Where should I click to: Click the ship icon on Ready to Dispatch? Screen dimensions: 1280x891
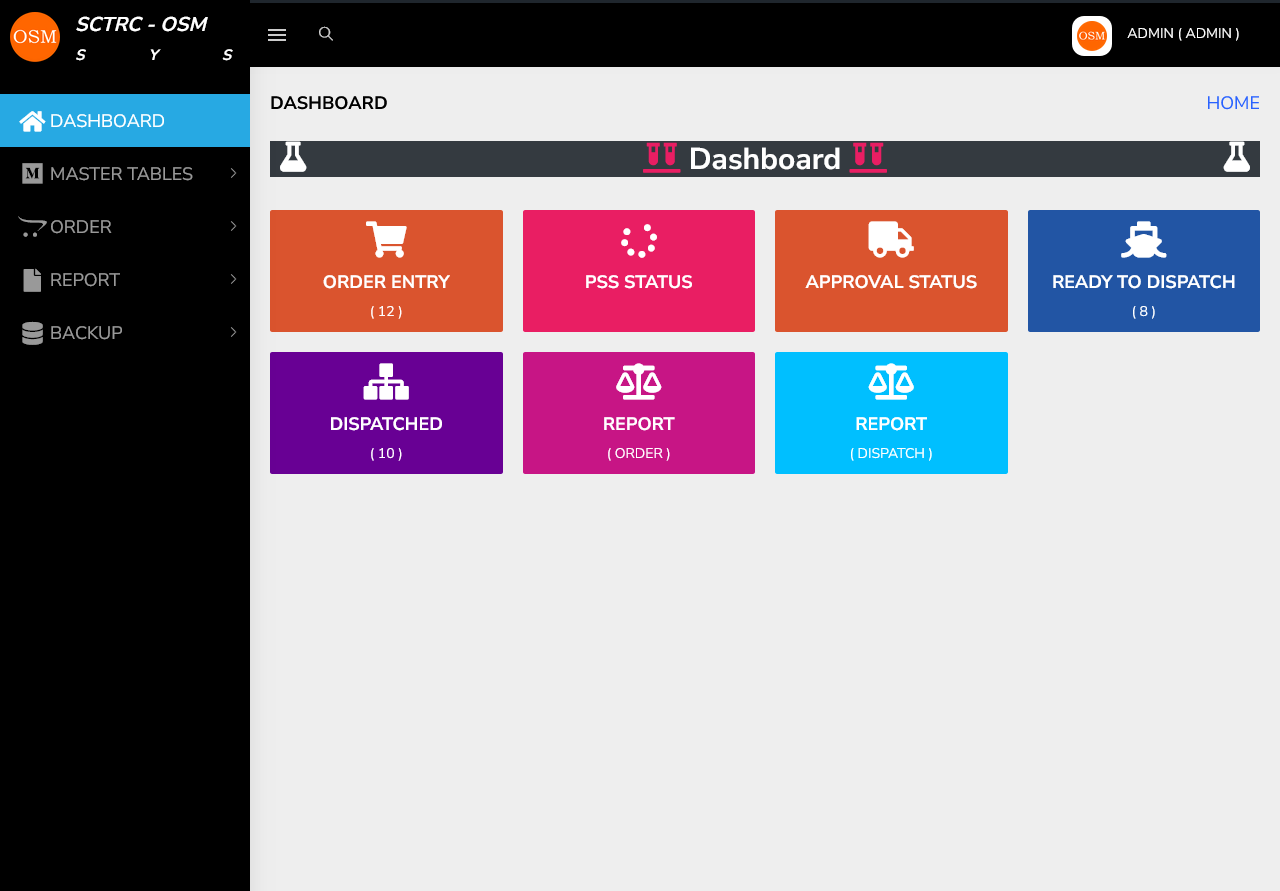pyautogui.click(x=1143, y=240)
